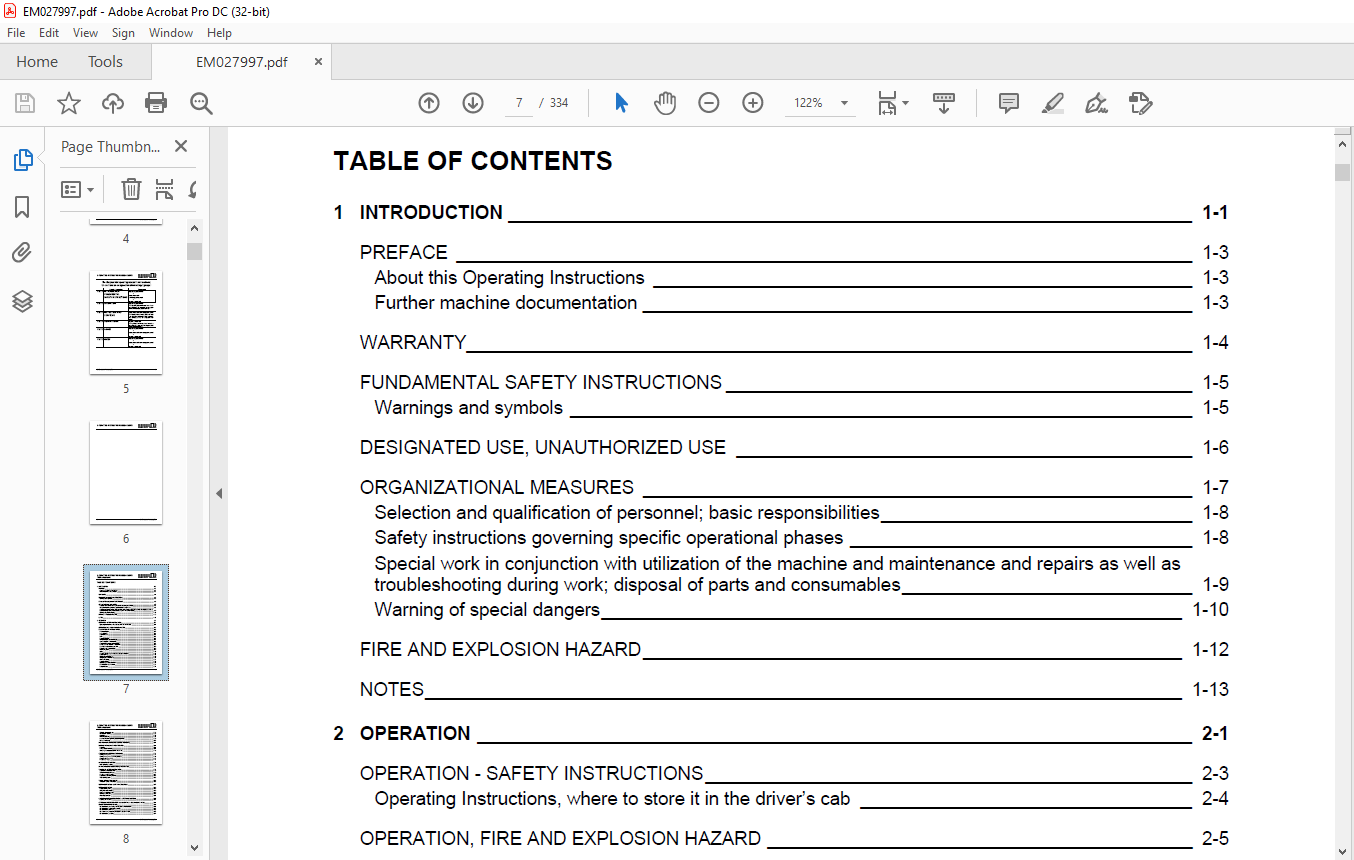Open the Window menu
The height and width of the screenshot is (860, 1354).
171,33
